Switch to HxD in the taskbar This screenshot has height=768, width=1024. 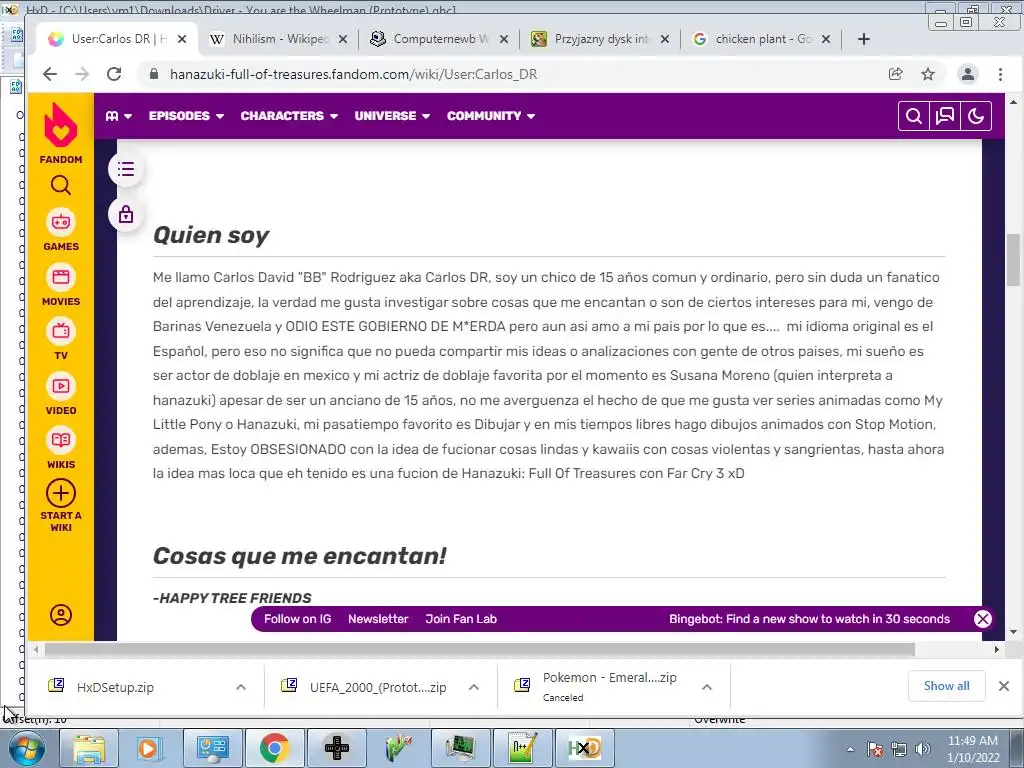pos(584,748)
